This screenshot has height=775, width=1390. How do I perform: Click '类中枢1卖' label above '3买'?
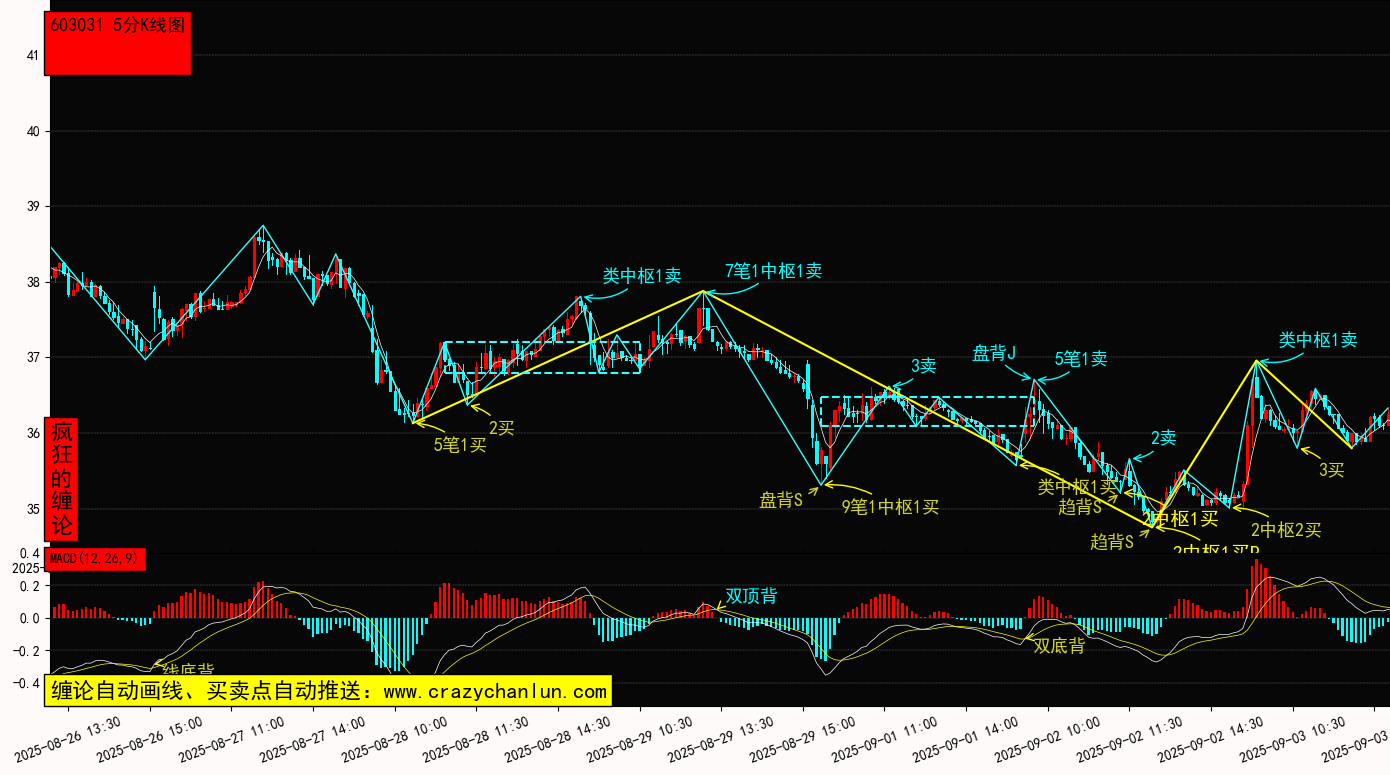[1318, 340]
